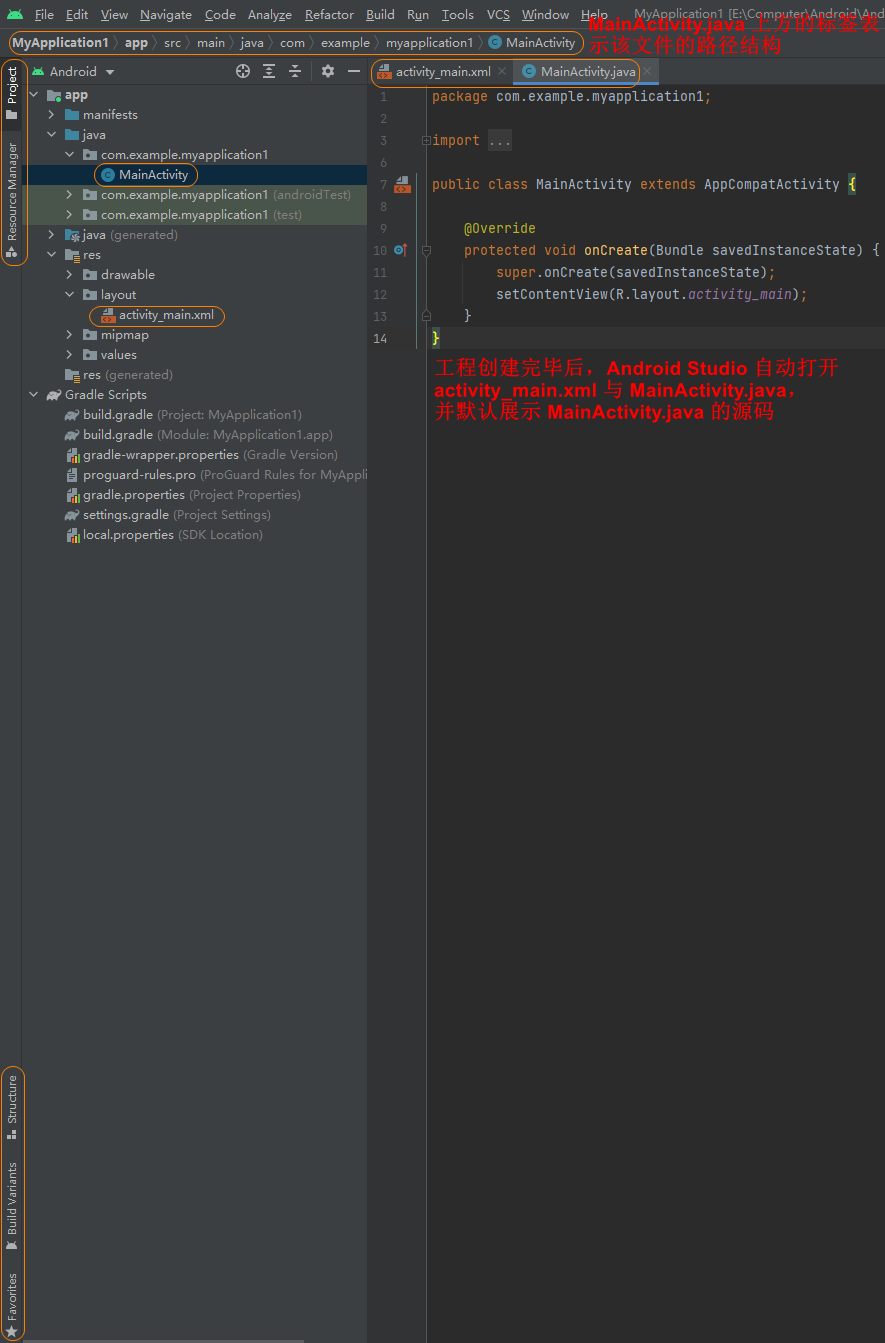885x1343 pixels.
Task: Close the activity_main.xml tab
Action: [502, 72]
